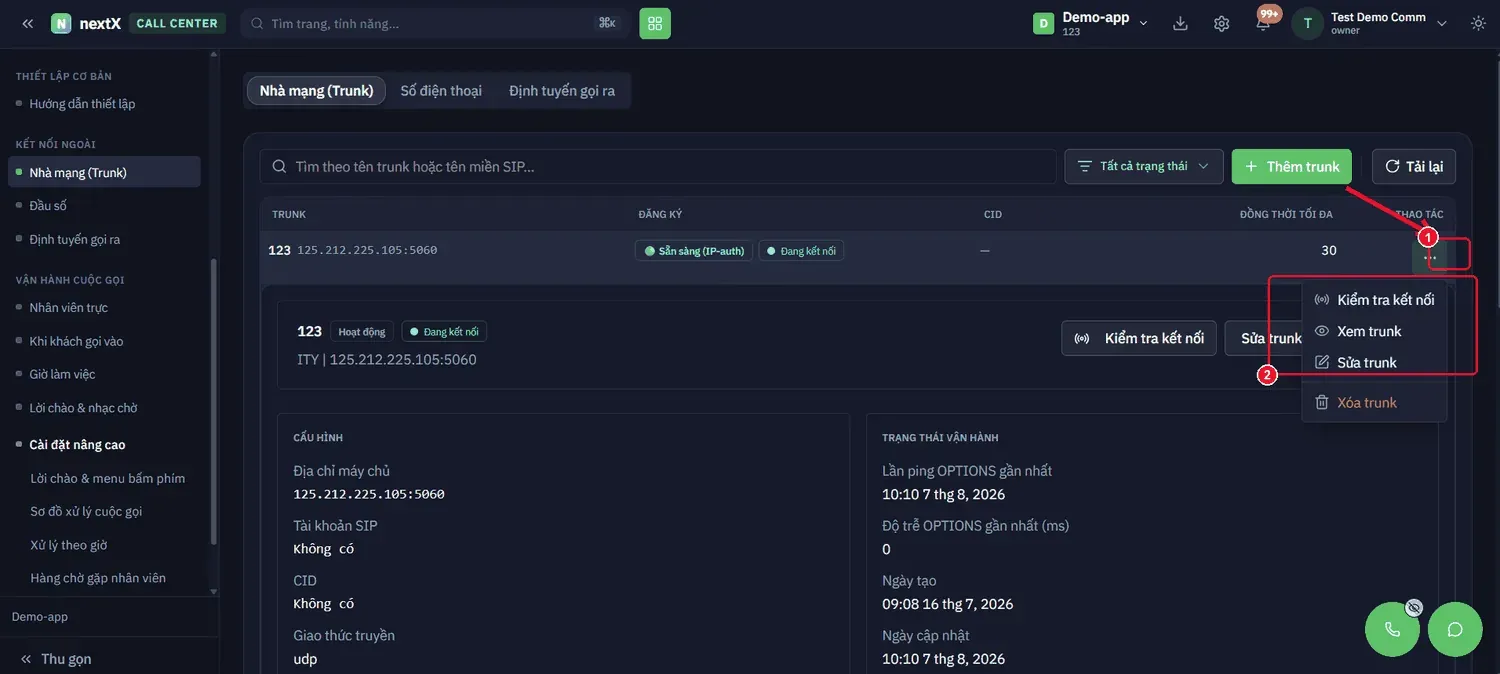Click the three-dot action menu for trunk 123
The height and width of the screenshot is (674, 1500).
(1430, 258)
